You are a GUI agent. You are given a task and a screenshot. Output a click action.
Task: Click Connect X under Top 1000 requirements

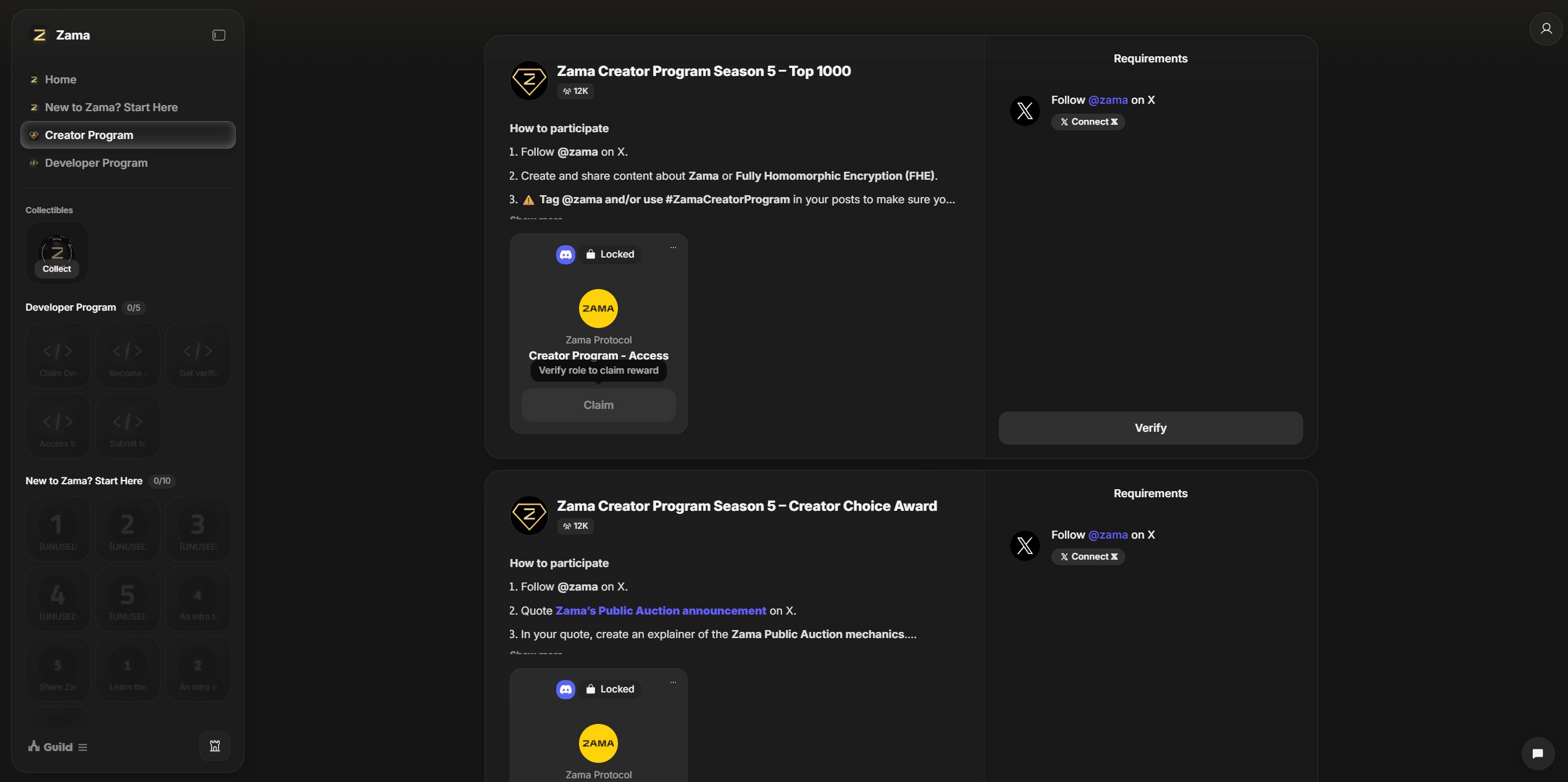[x=1088, y=122]
